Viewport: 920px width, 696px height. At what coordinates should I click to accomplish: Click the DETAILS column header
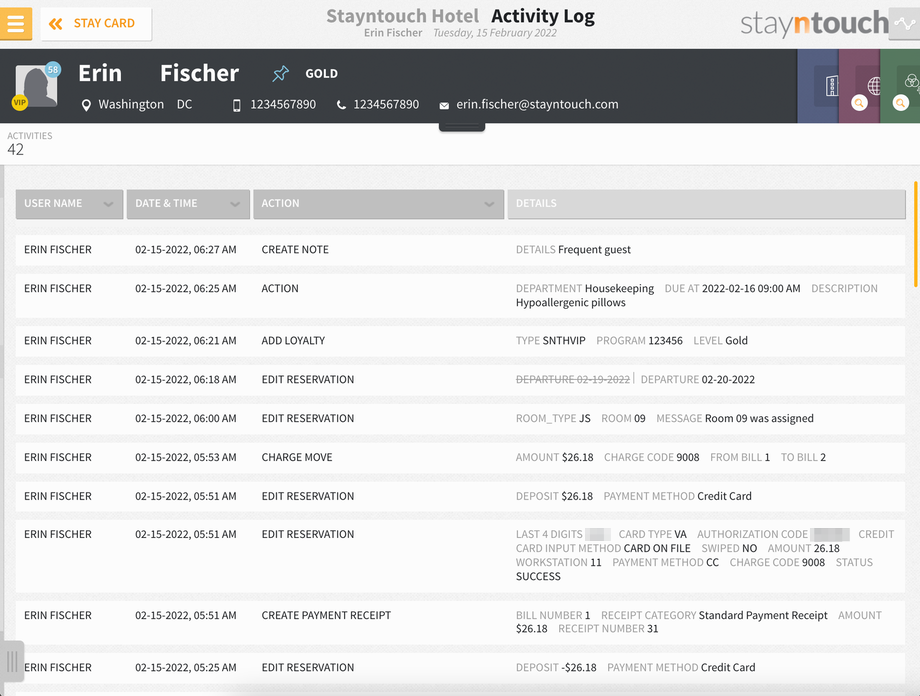click(x=706, y=204)
